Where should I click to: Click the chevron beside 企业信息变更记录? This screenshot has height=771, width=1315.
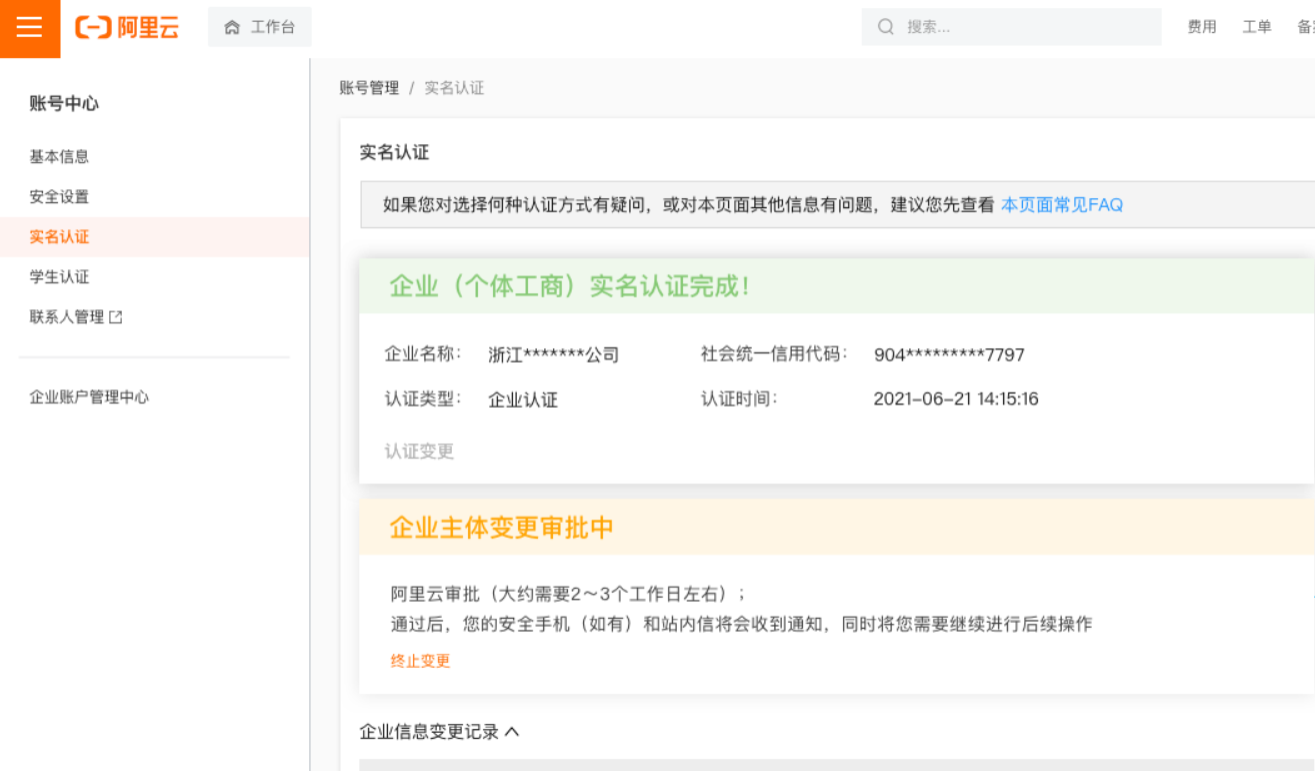pos(512,732)
